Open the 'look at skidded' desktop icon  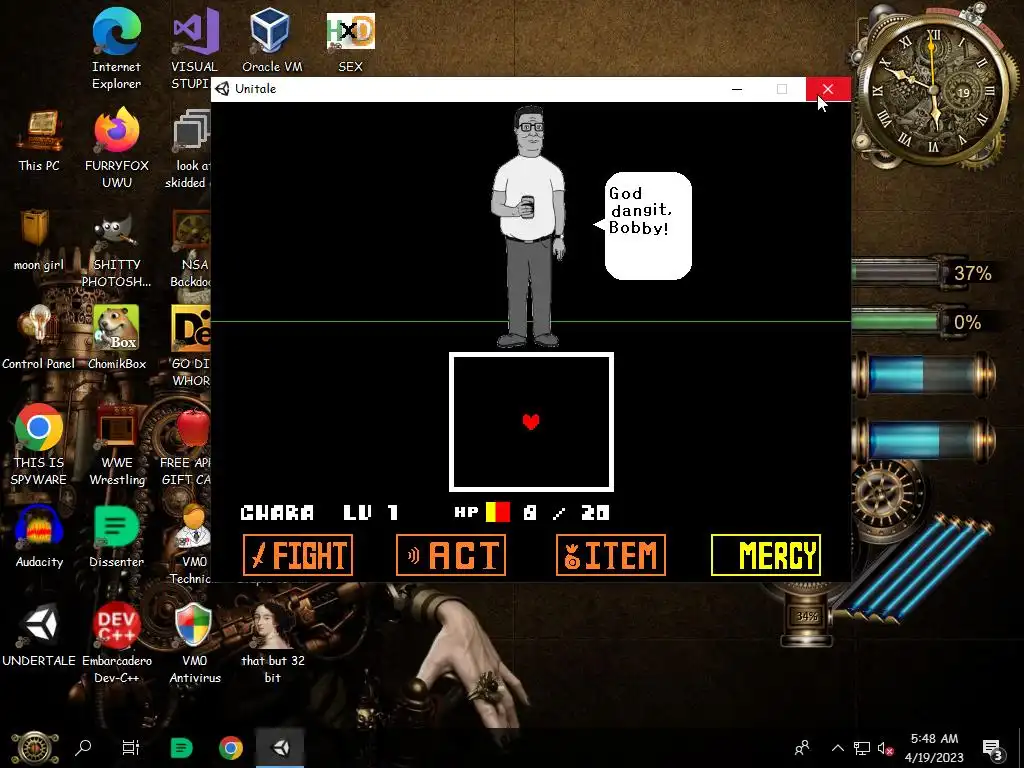coord(188,148)
